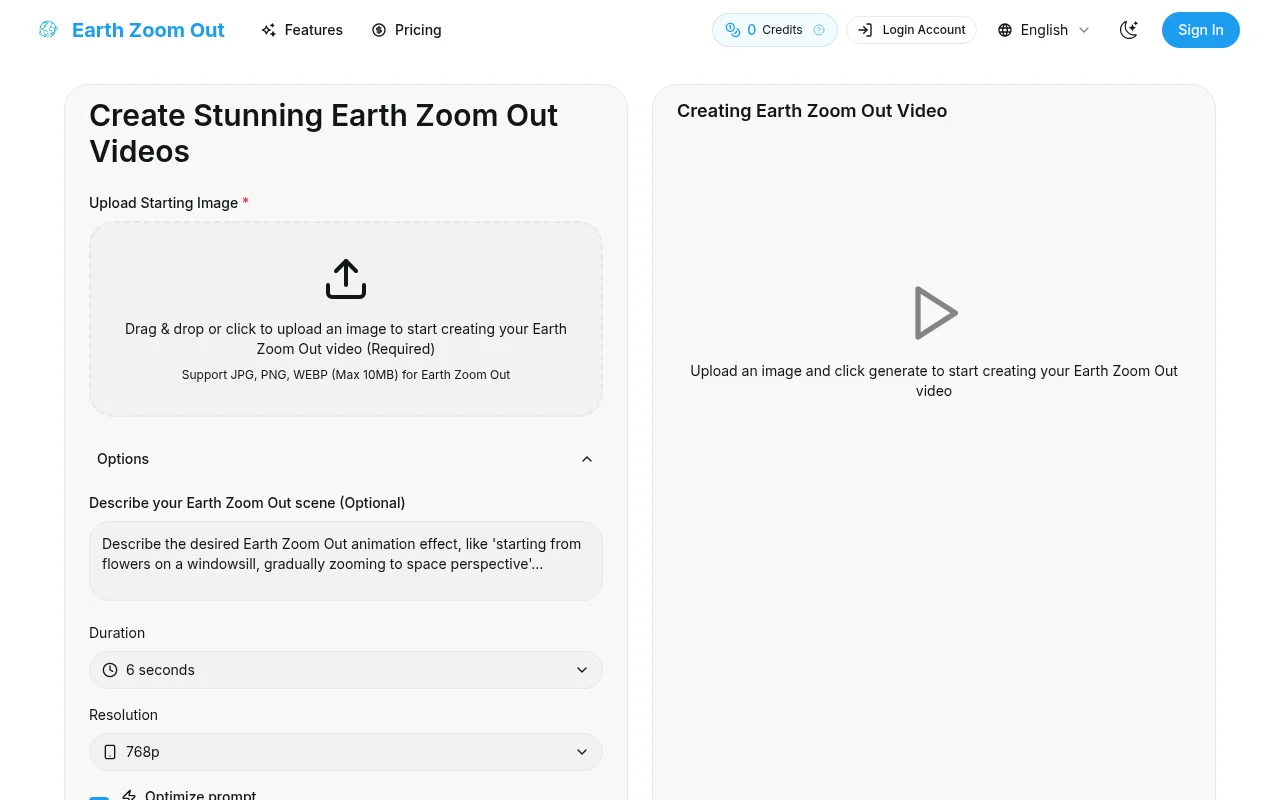The height and width of the screenshot is (800, 1280).
Task: Click the upload arrow icon
Action: click(346, 279)
